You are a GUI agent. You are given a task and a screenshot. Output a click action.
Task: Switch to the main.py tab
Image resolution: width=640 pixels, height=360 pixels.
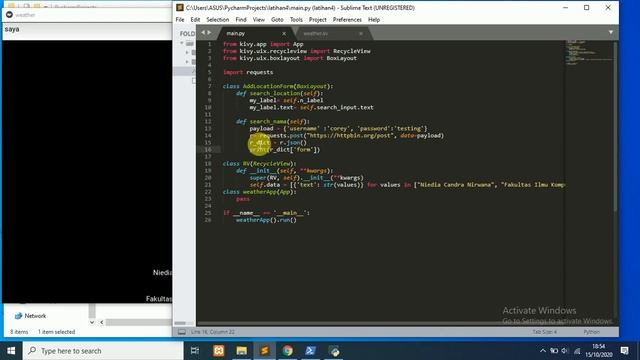236,33
